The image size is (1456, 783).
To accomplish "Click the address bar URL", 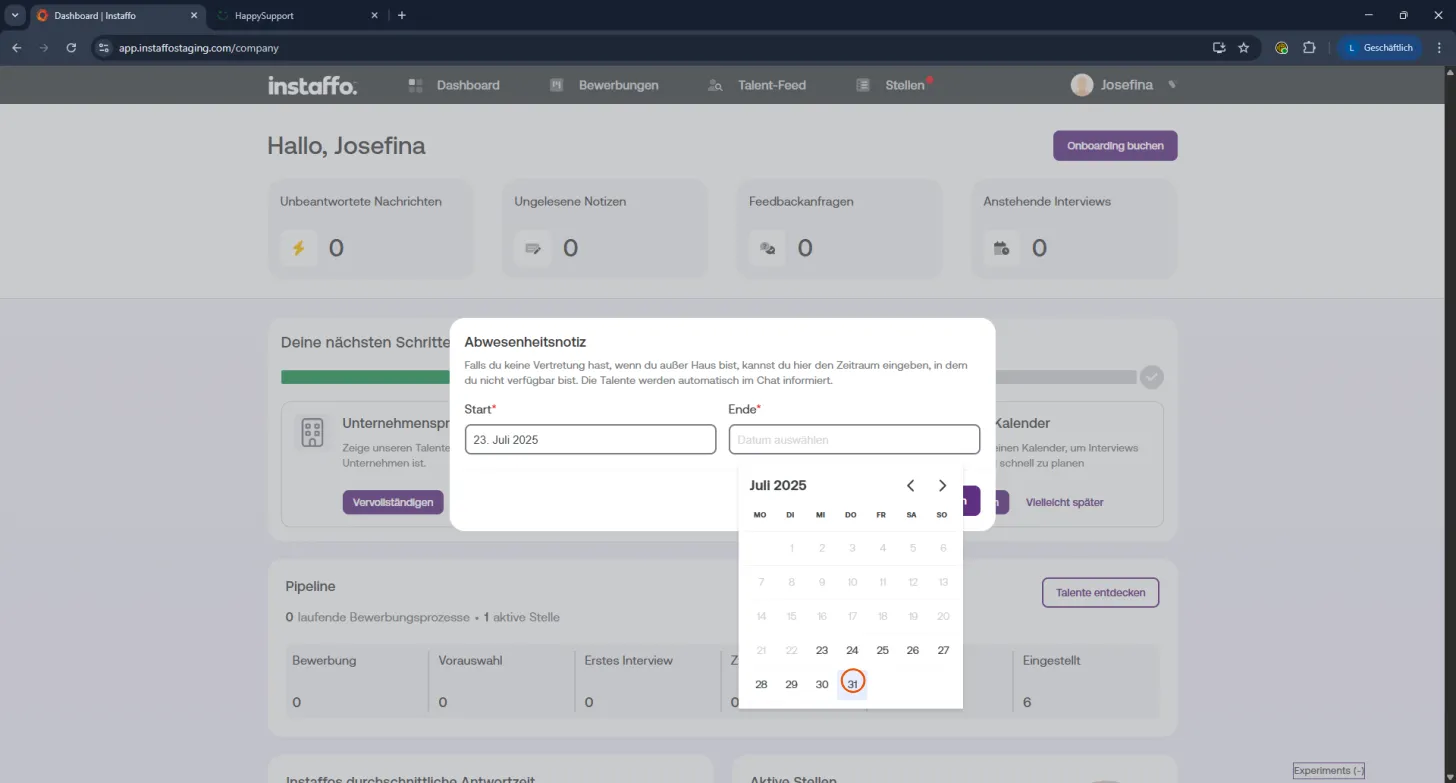I will (199, 47).
